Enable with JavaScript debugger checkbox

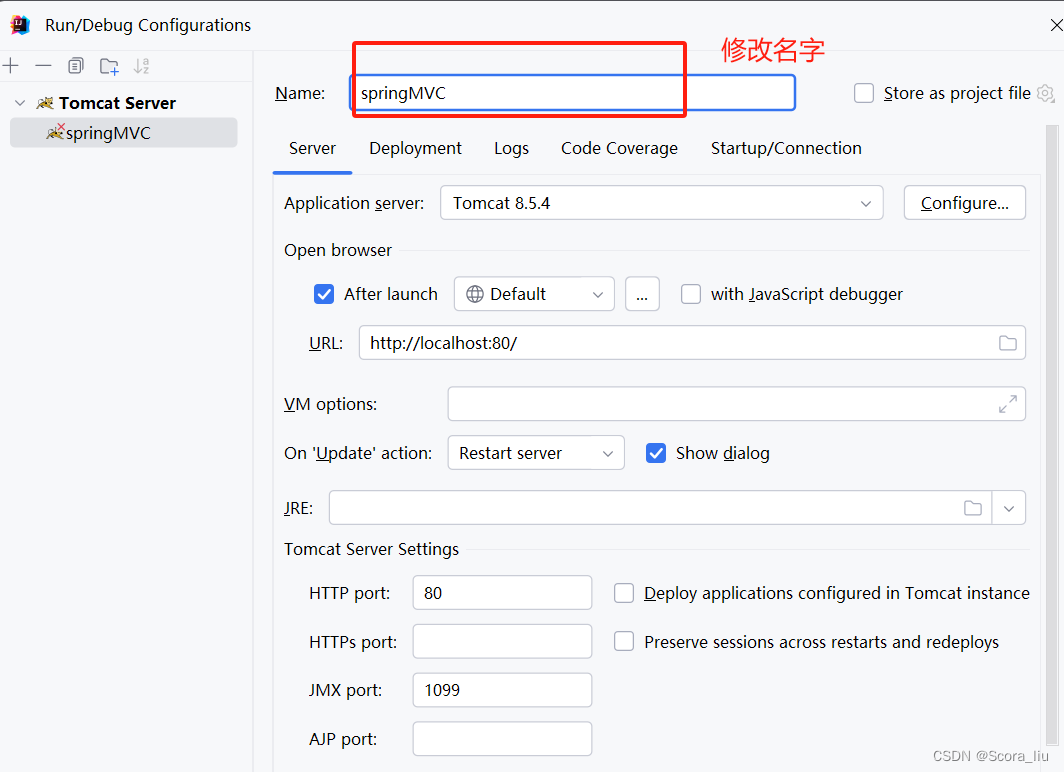tap(691, 294)
